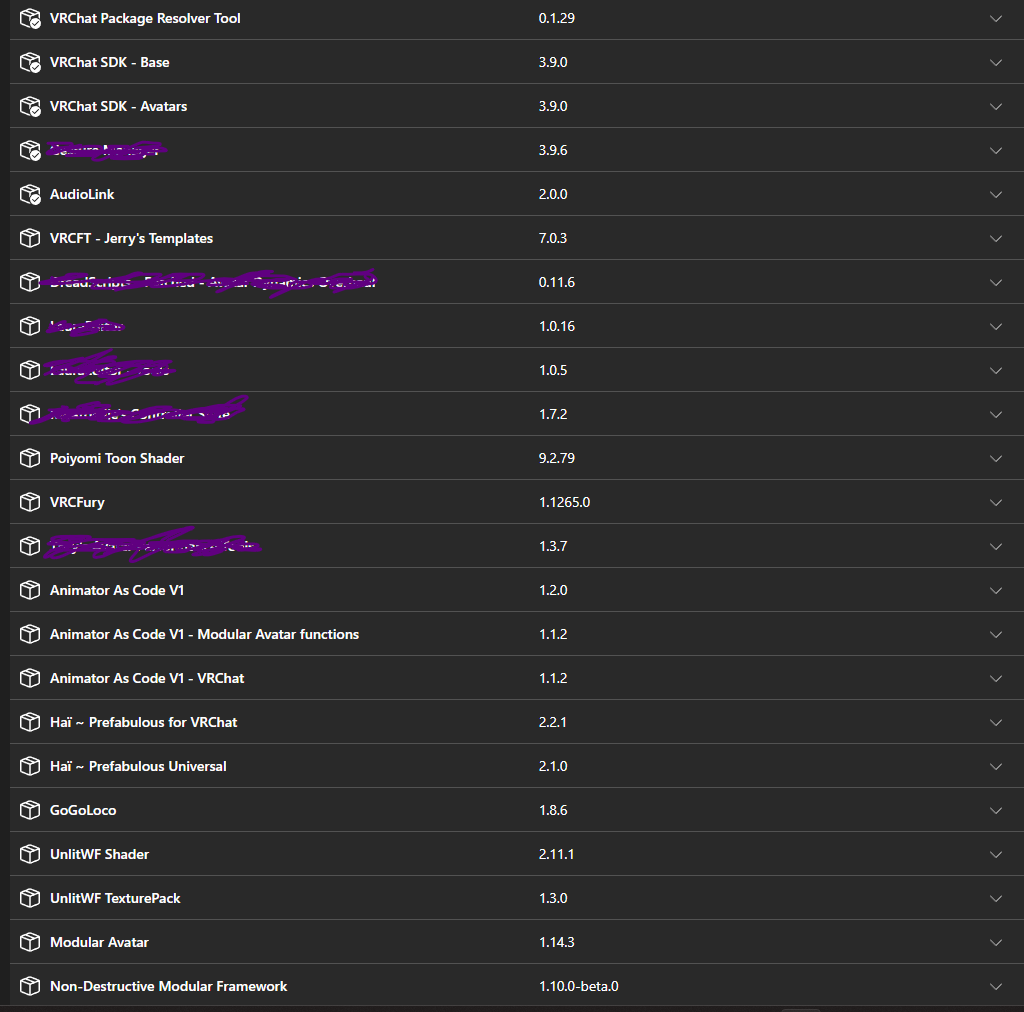Click package icon in version 3.9.6 row
The width and height of the screenshot is (1024, 1012).
30,151
